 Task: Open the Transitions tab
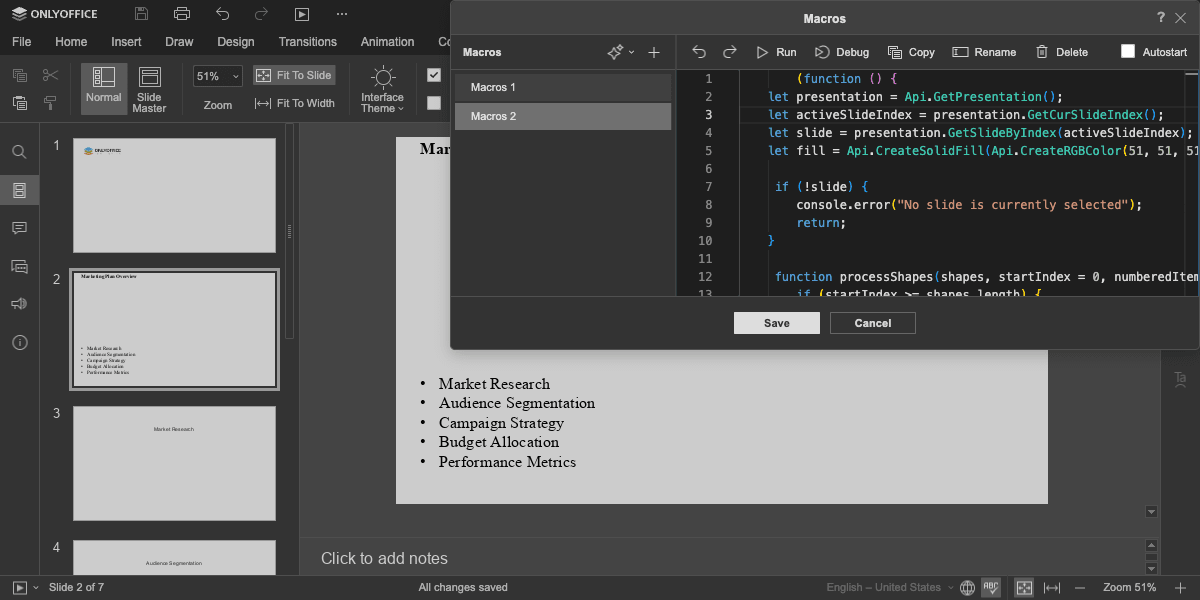click(308, 42)
